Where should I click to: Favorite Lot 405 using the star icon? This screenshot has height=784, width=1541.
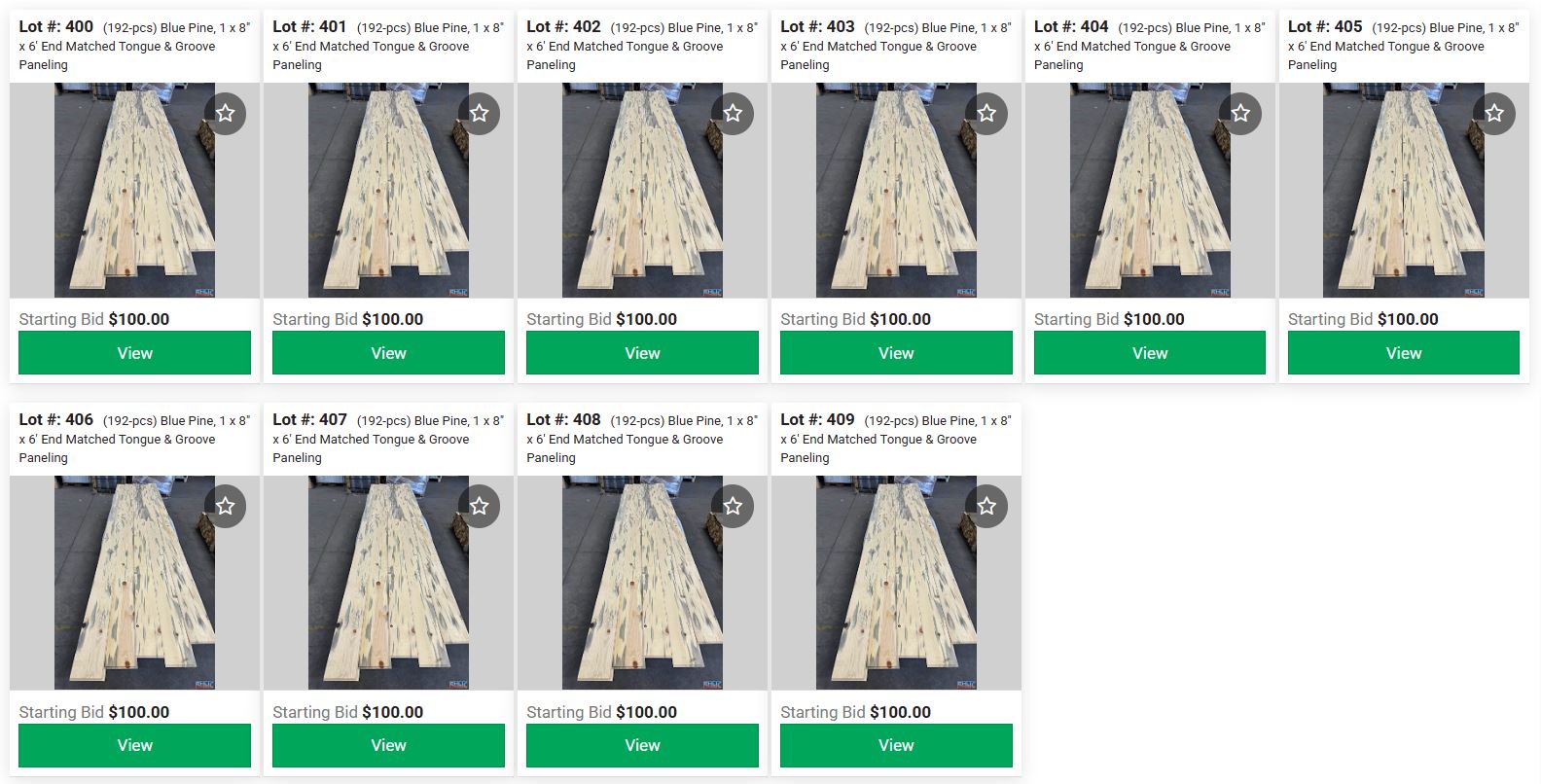coord(1494,114)
